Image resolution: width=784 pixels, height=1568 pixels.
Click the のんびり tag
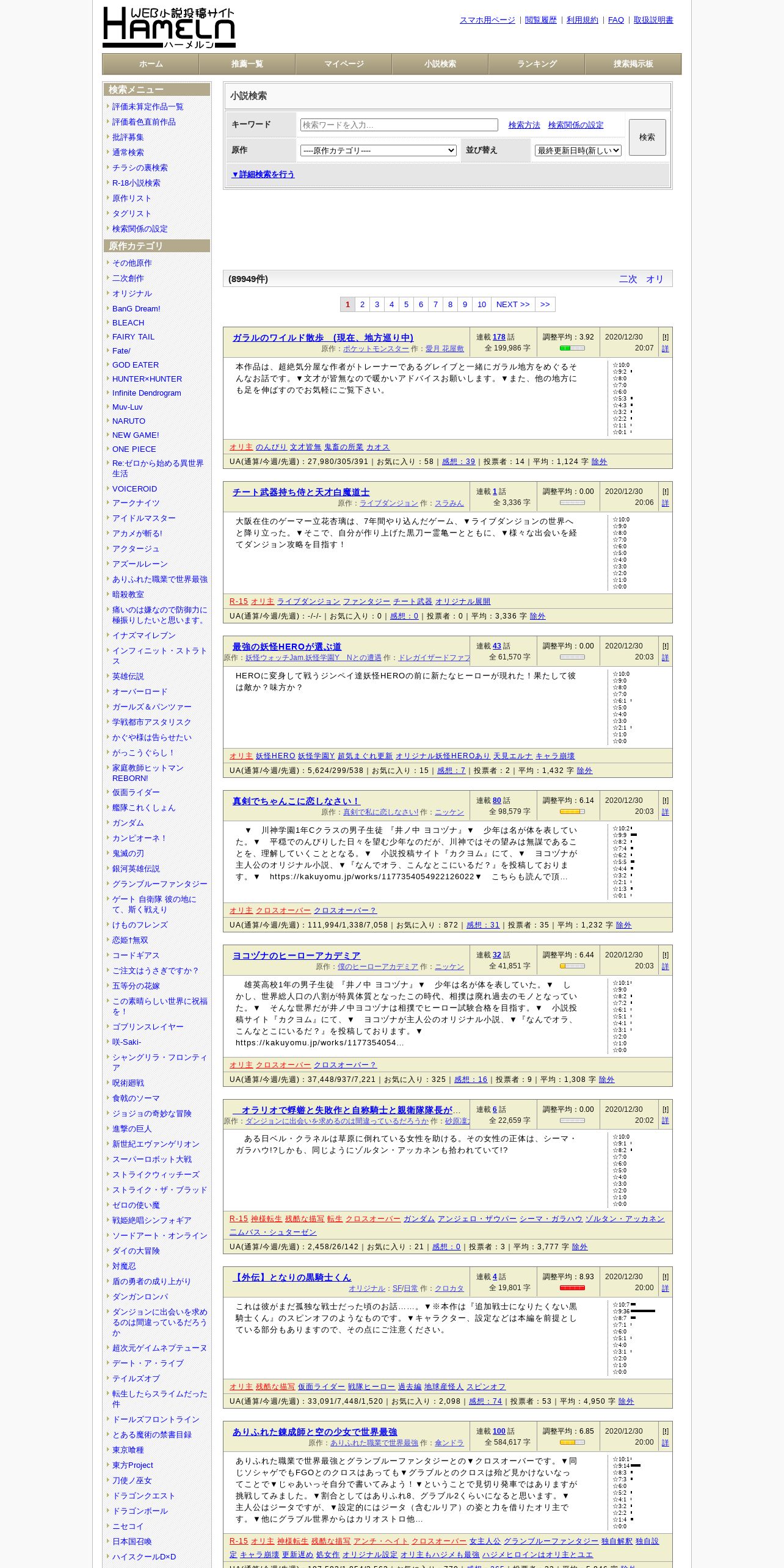[x=271, y=447]
